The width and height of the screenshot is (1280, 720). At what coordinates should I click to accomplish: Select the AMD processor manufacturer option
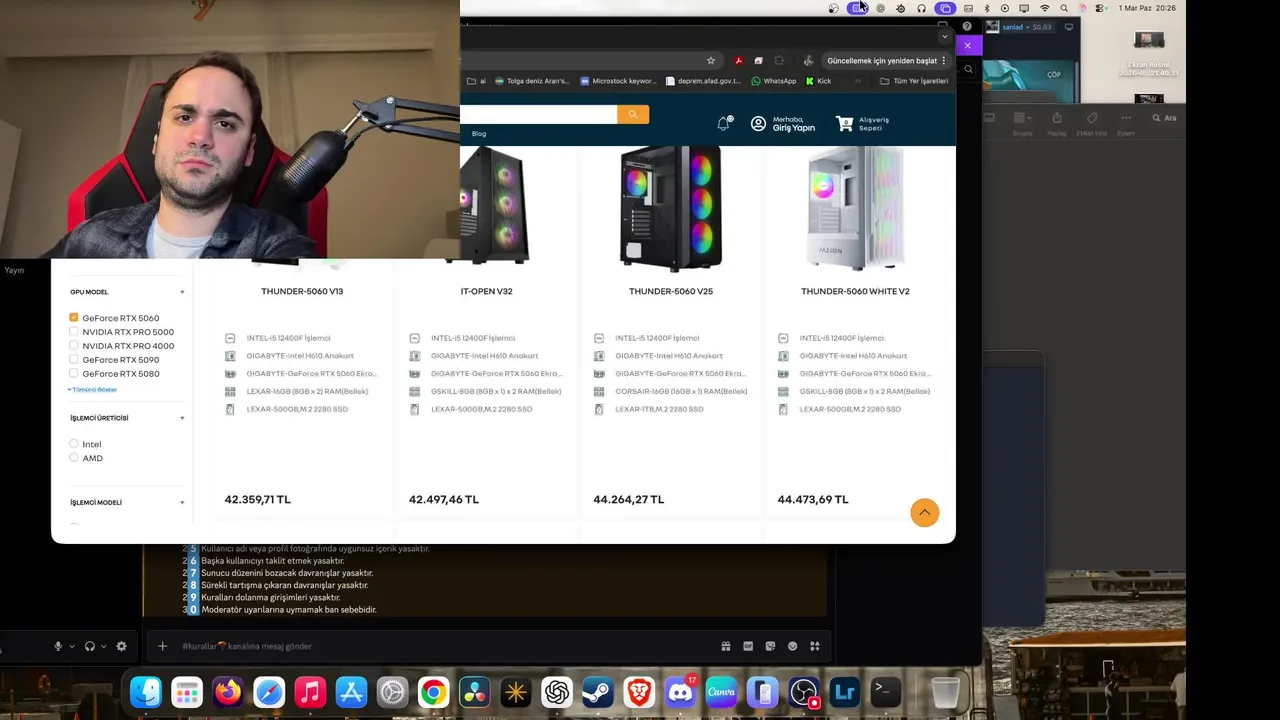point(74,458)
